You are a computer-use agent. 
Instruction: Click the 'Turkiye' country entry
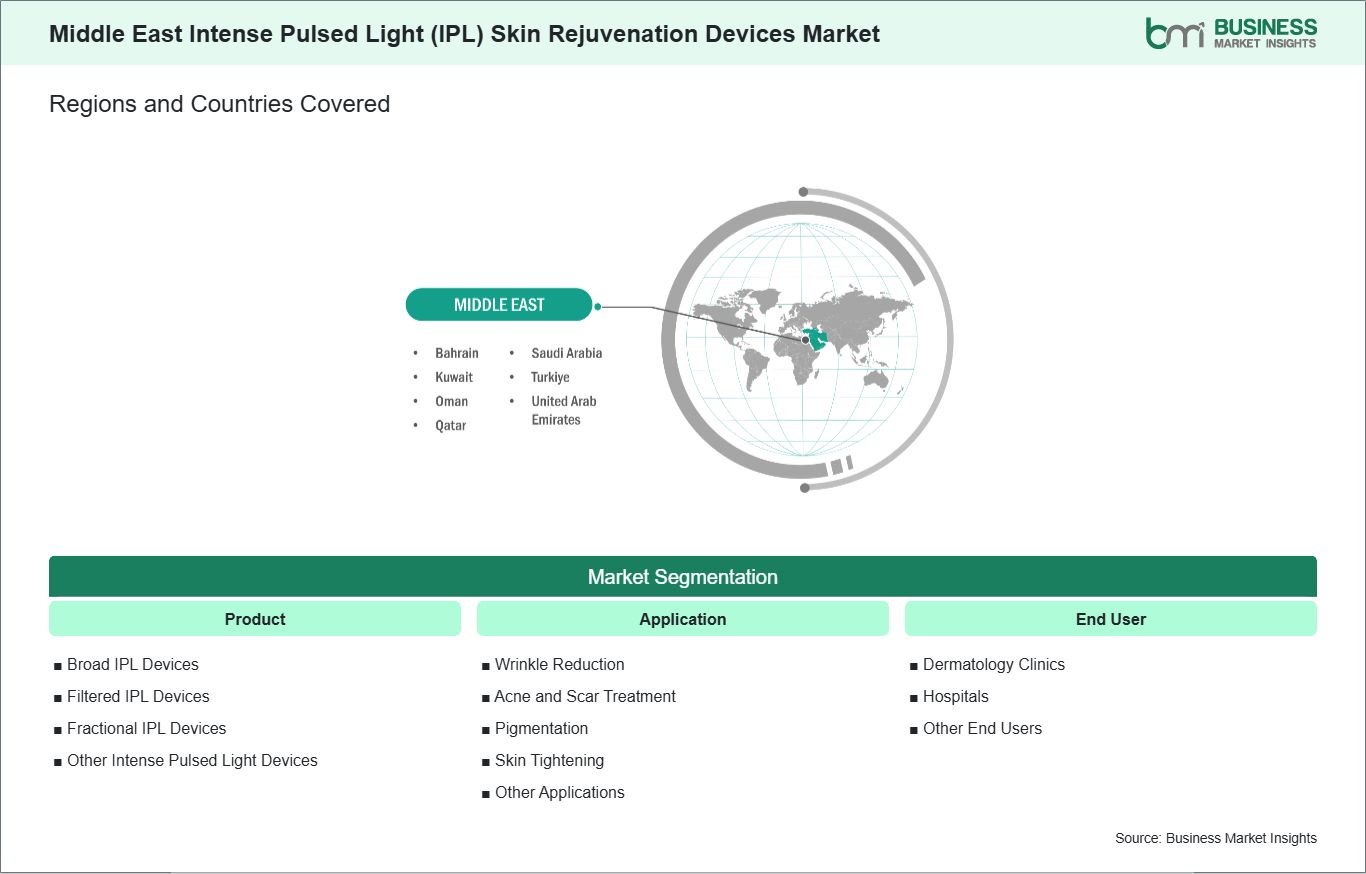point(550,377)
